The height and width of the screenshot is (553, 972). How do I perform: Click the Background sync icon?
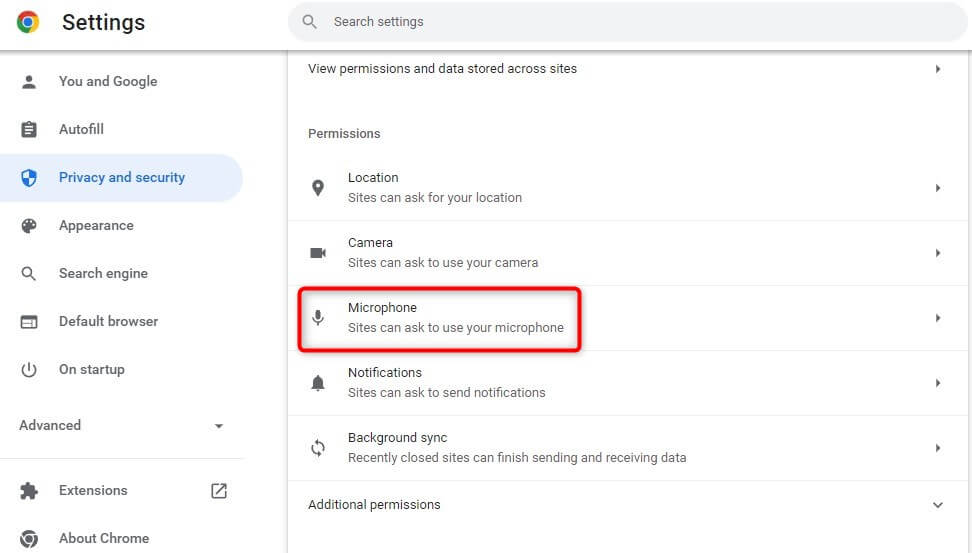coord(318,448)
